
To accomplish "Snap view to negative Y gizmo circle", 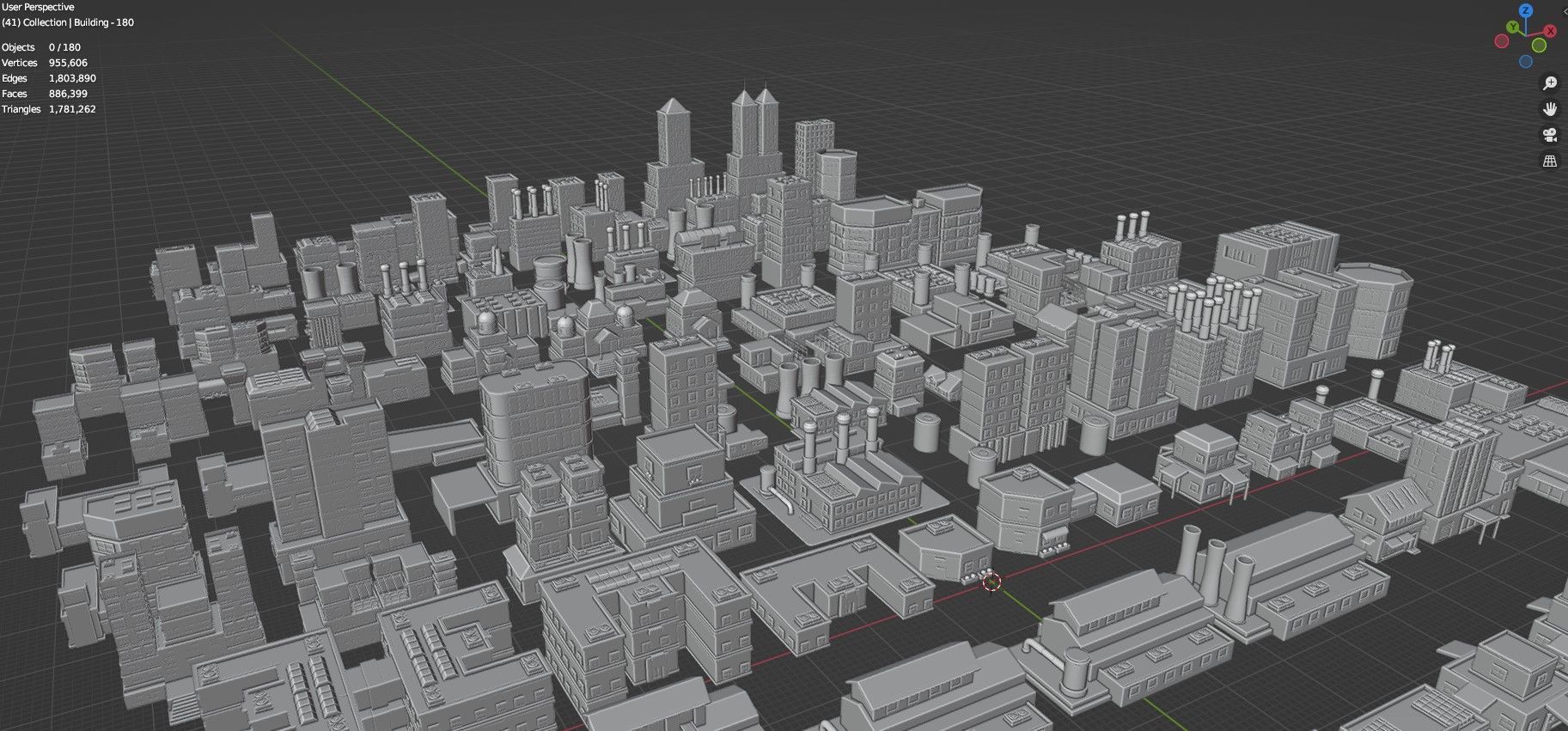I will click(x=1539, y=45).
